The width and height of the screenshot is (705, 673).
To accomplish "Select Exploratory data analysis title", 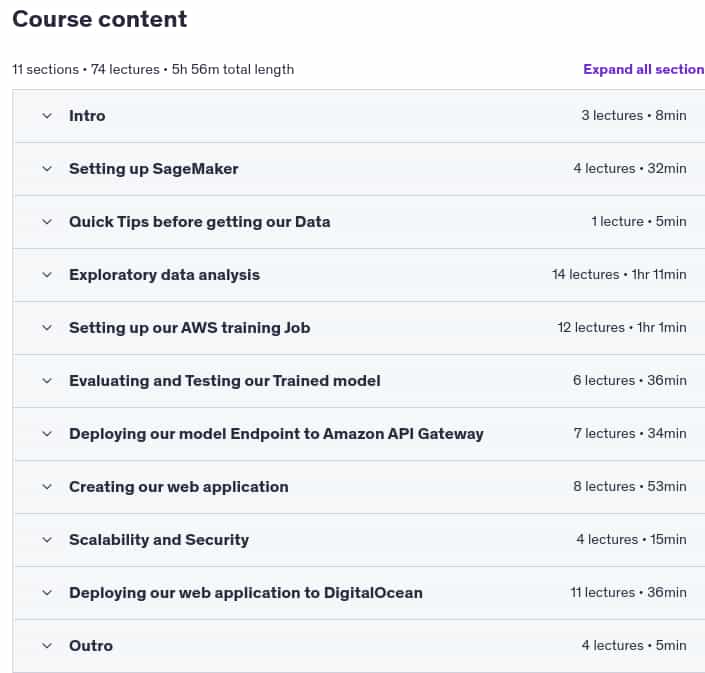I will click(x=165, y=275).
